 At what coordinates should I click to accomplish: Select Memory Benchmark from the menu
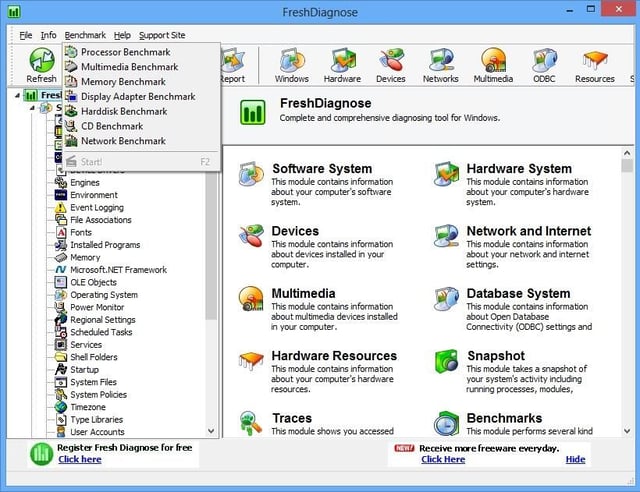coord(141,82)
